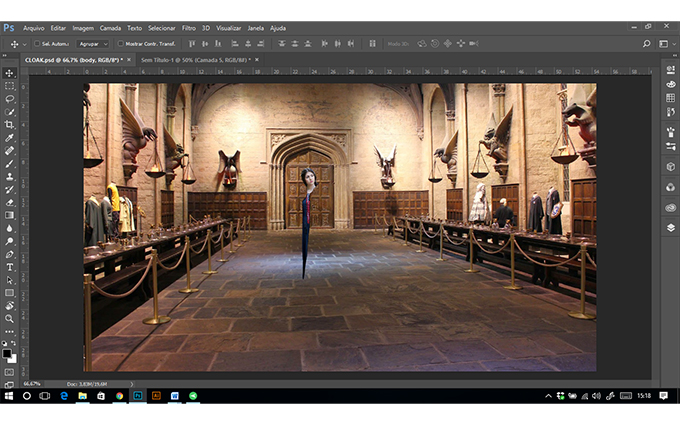Screen dimensions: 680x425
Task: Select the Rectangle shape tool
Action: [9, 293]
